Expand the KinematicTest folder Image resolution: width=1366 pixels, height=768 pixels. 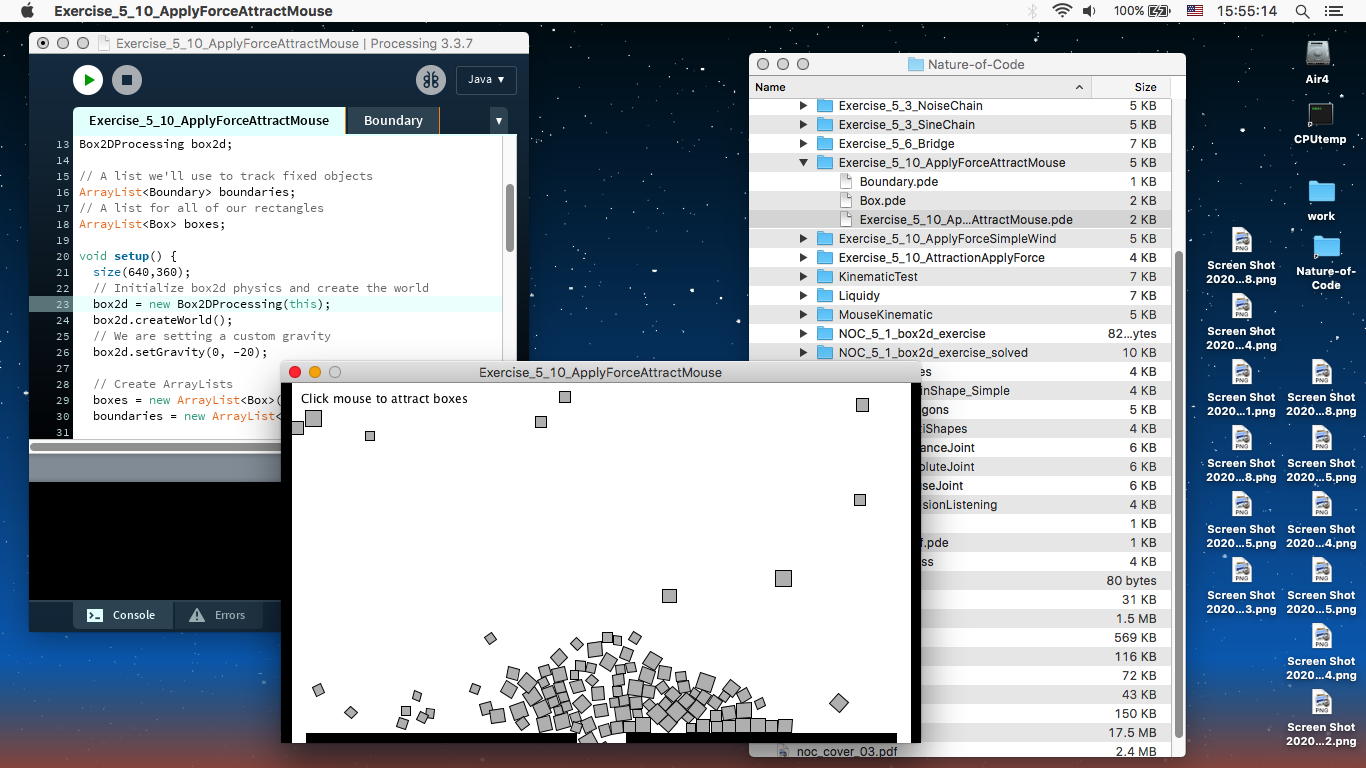803,277
